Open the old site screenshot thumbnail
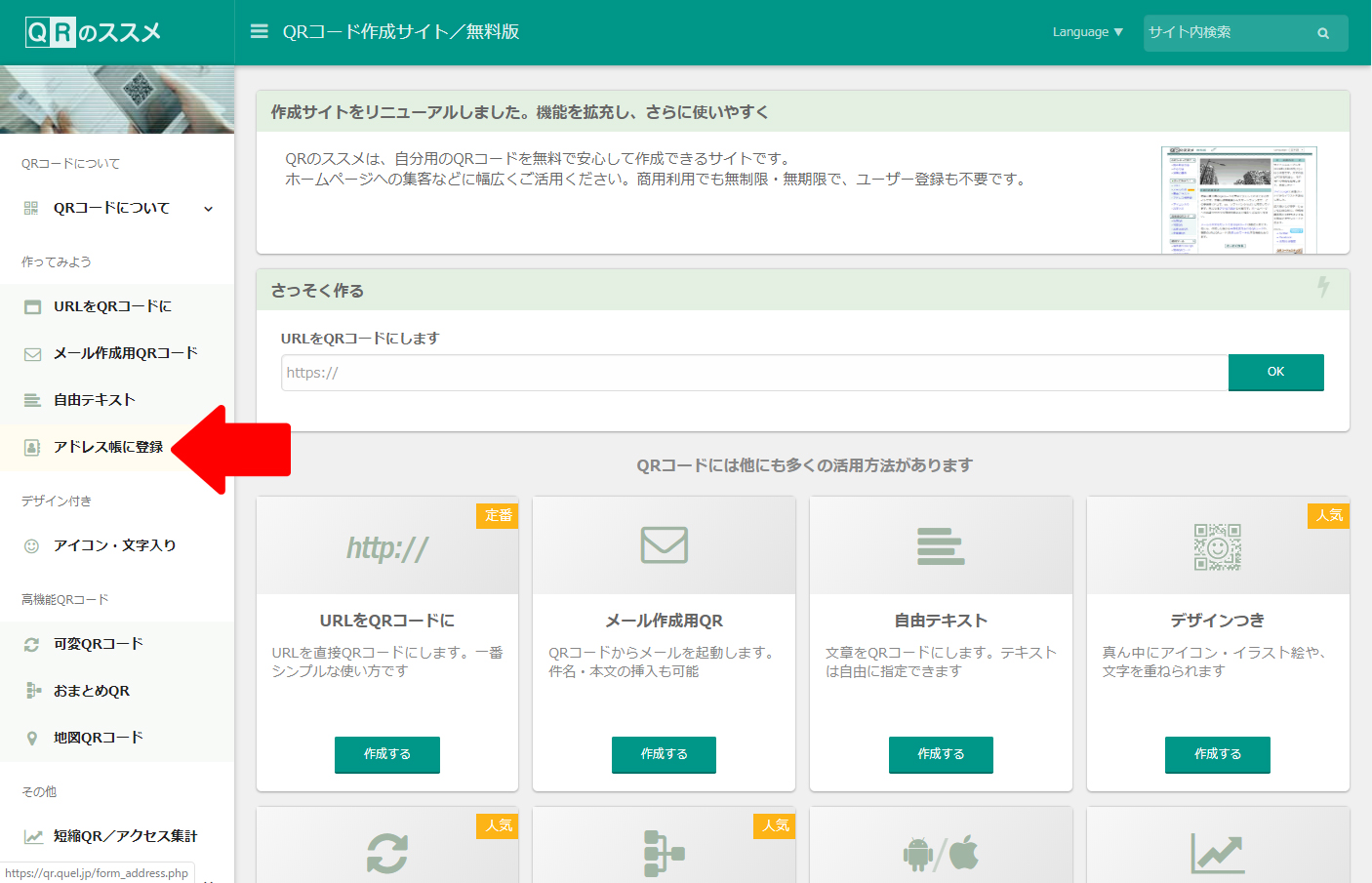This screenshot has width=1372, height=883. pyautogui.click(x=1239, y=200)
